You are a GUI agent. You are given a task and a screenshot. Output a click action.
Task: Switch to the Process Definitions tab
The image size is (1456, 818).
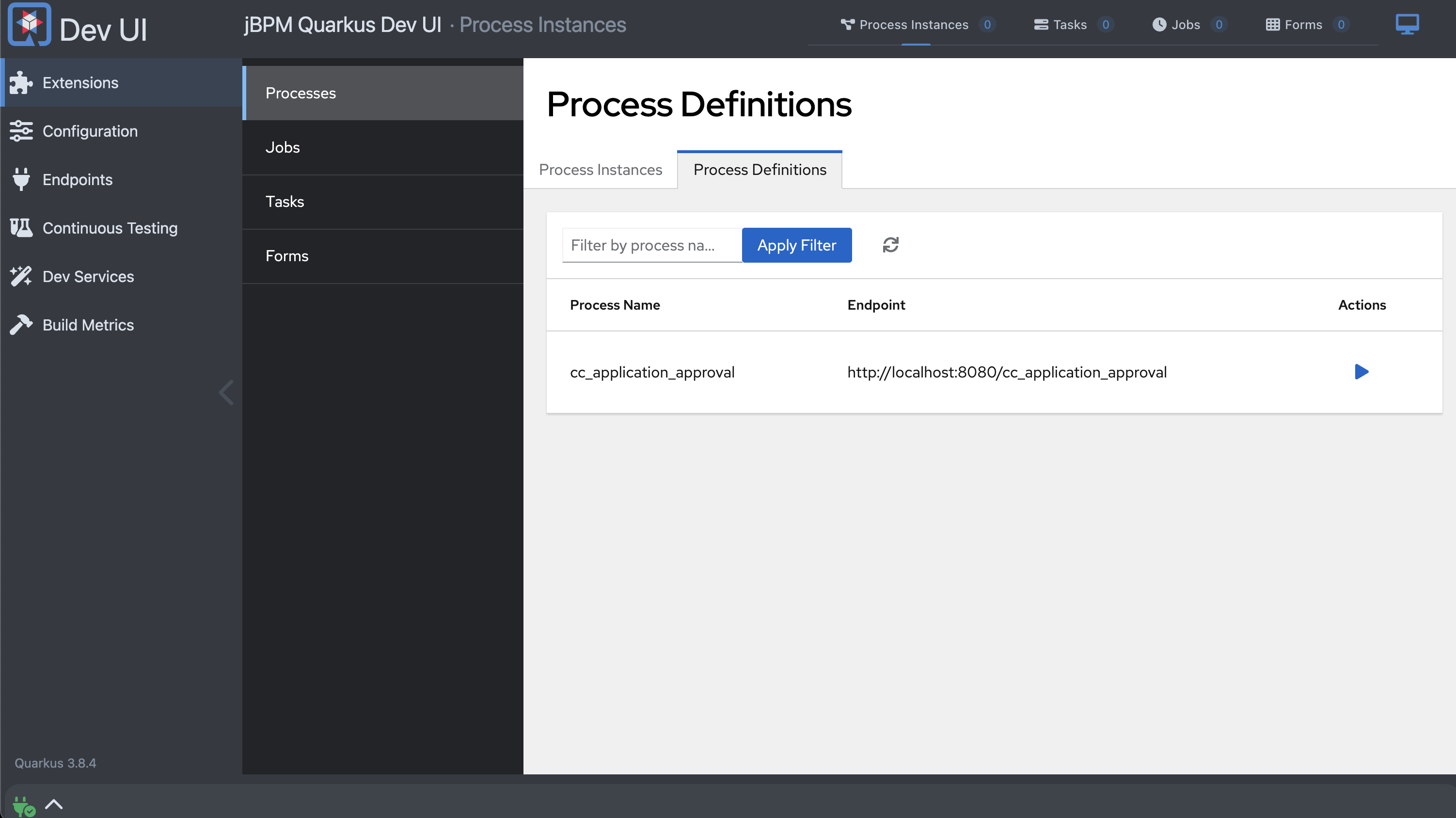760,170
